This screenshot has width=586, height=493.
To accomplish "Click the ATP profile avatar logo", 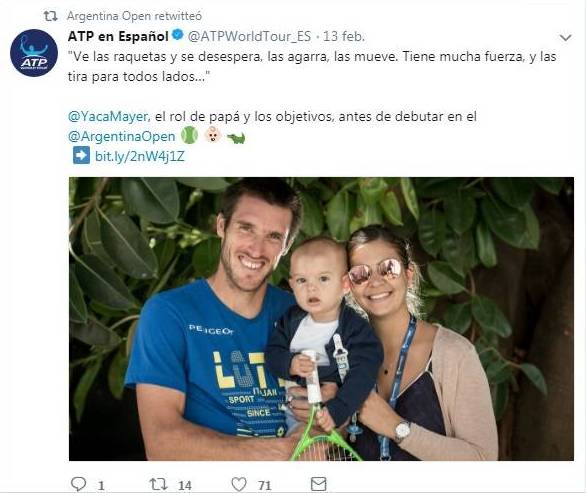I will [x=34, y=53].
